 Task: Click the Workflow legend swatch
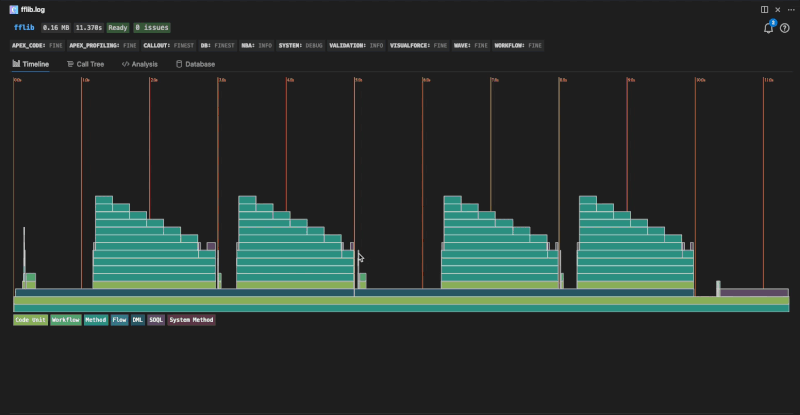point(66,320)
